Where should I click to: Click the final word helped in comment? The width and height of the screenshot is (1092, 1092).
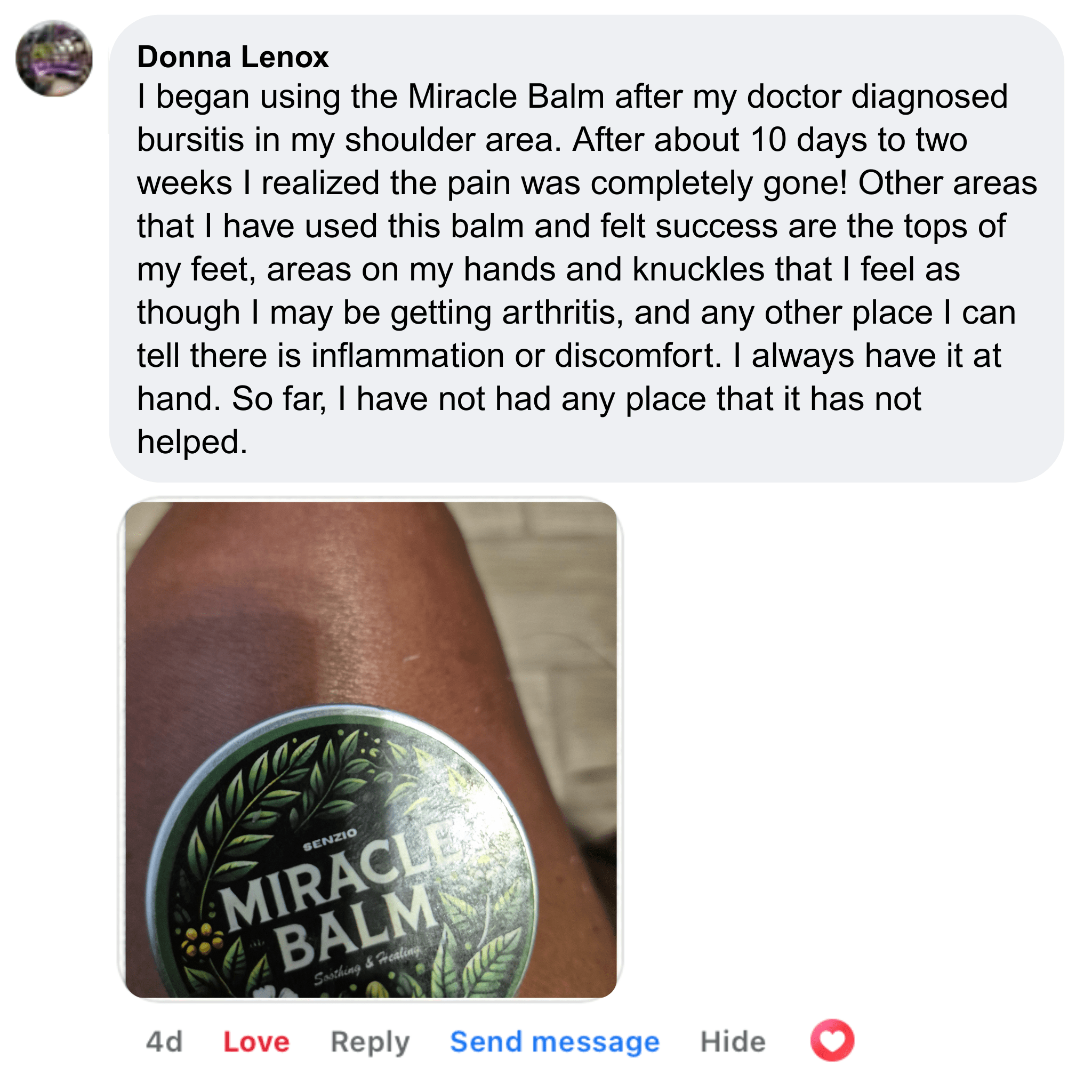[192, 442]
